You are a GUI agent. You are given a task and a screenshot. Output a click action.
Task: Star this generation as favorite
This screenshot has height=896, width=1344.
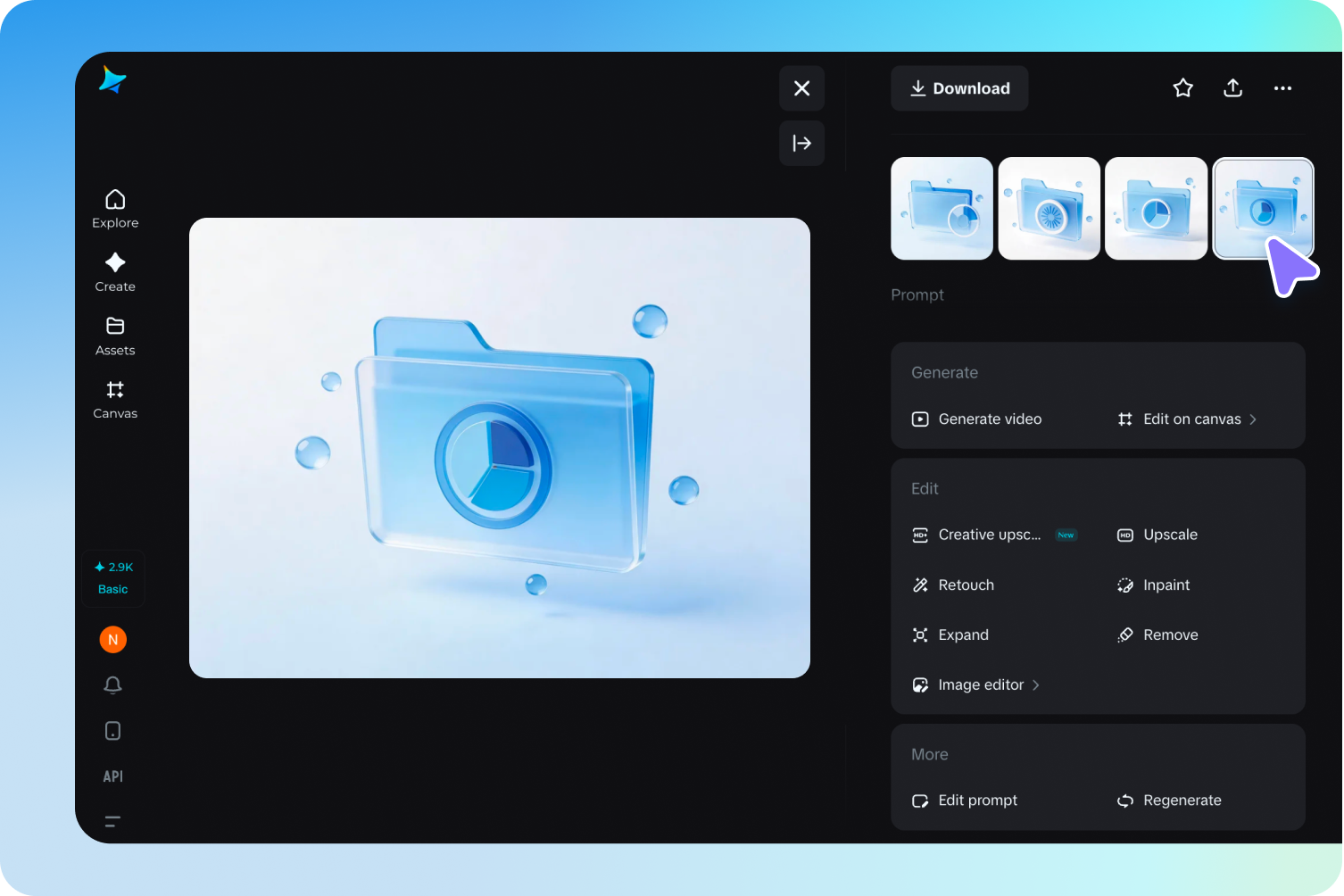pos(1182,87)
